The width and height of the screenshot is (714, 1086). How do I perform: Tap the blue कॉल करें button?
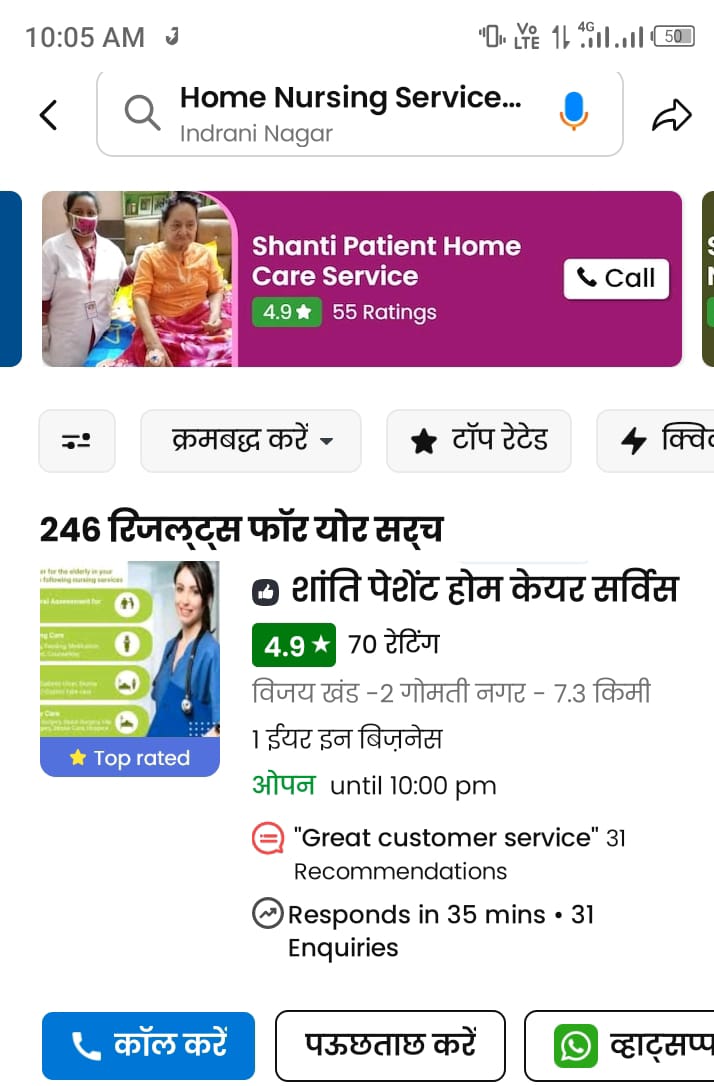point(148,1045)
